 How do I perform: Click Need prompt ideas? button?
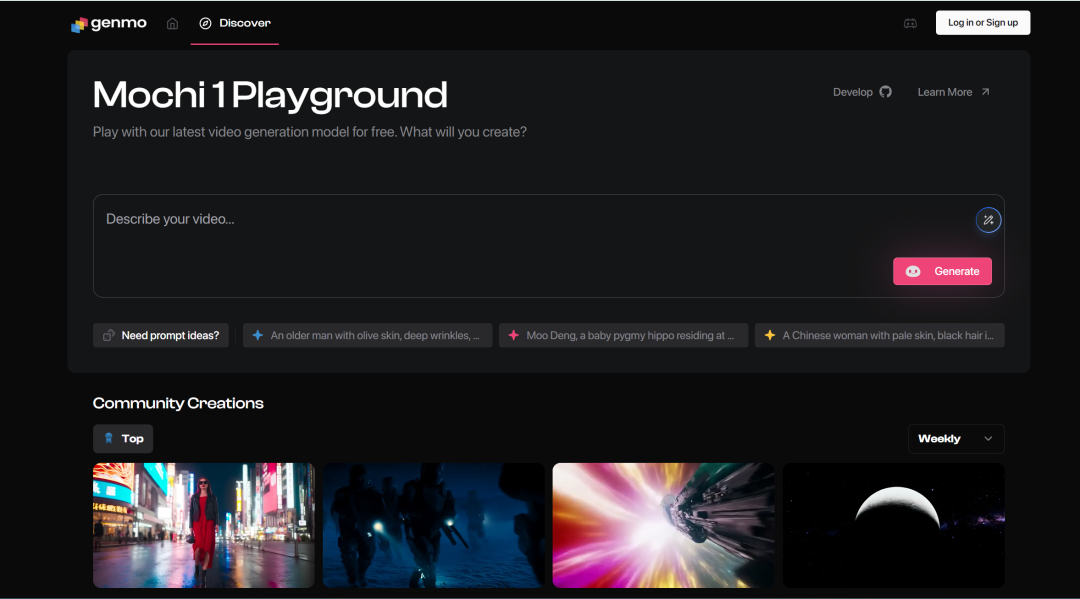161,335
